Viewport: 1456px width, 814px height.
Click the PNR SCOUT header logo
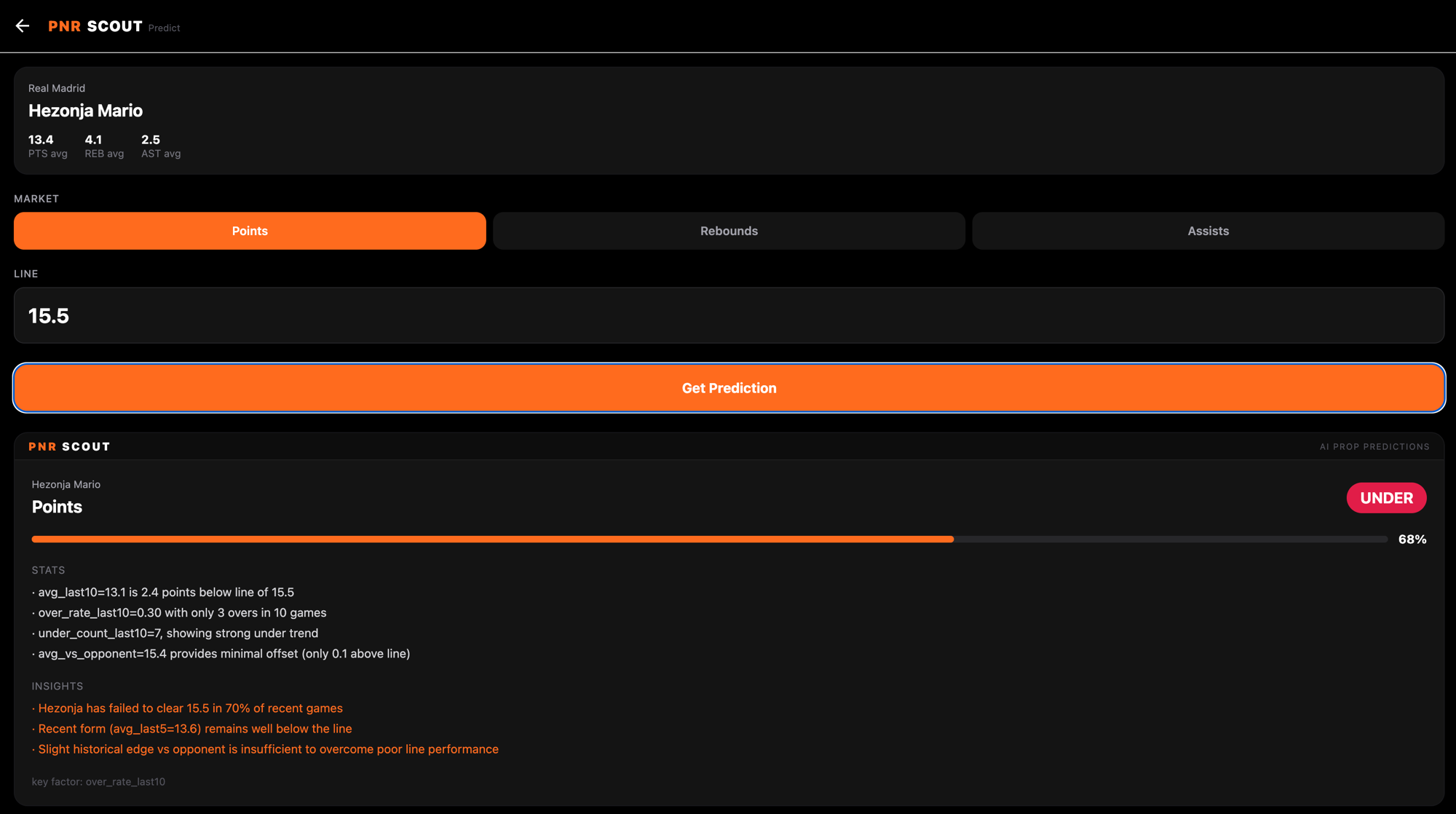point(95,26)
